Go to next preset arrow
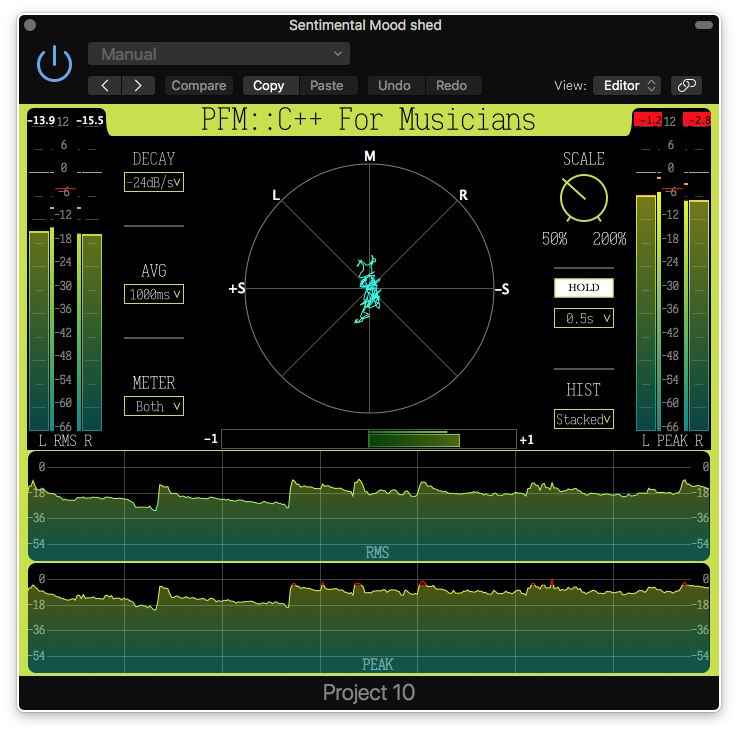The image size is (738, 733). coord(138,85)
